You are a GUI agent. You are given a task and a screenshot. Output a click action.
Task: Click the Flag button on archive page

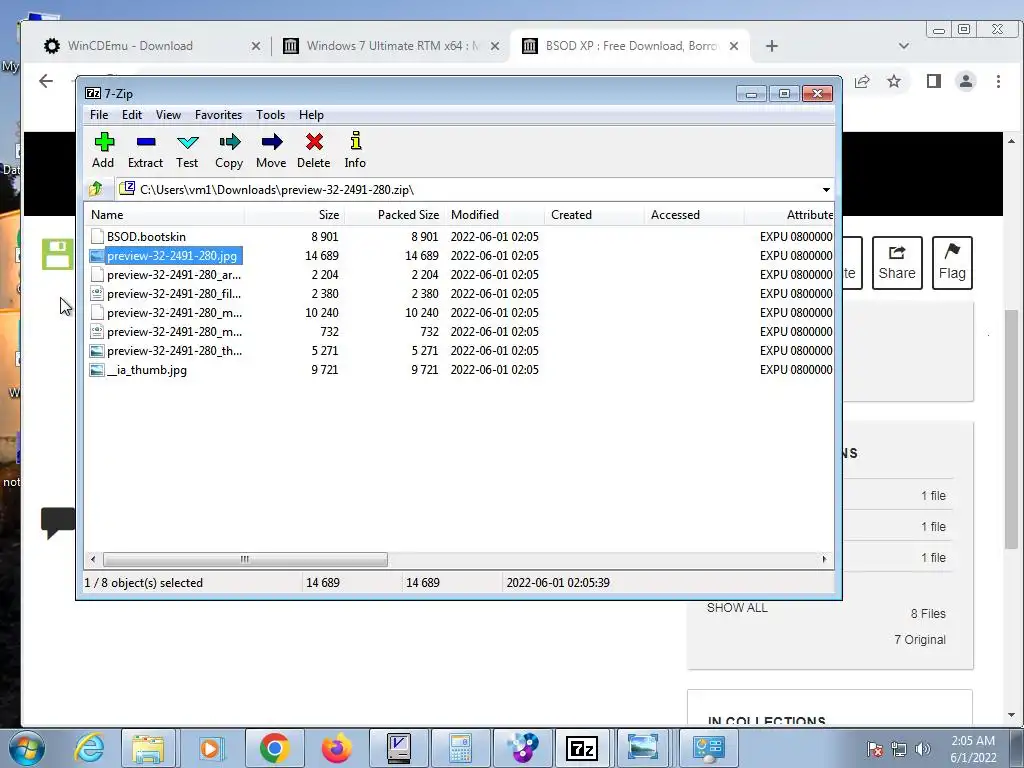952,263
